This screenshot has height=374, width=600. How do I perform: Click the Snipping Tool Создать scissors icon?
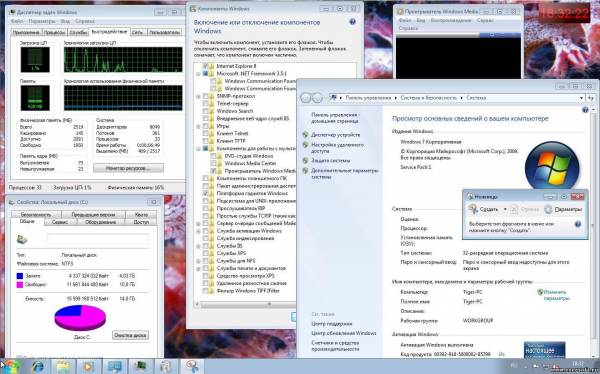[473, 209]
